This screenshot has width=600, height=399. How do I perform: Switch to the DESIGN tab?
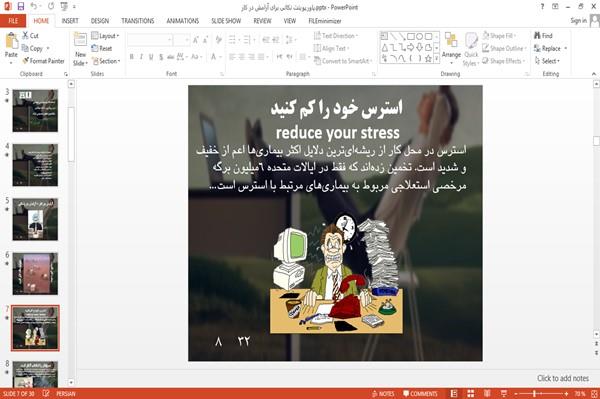click(x=99, y=21)
